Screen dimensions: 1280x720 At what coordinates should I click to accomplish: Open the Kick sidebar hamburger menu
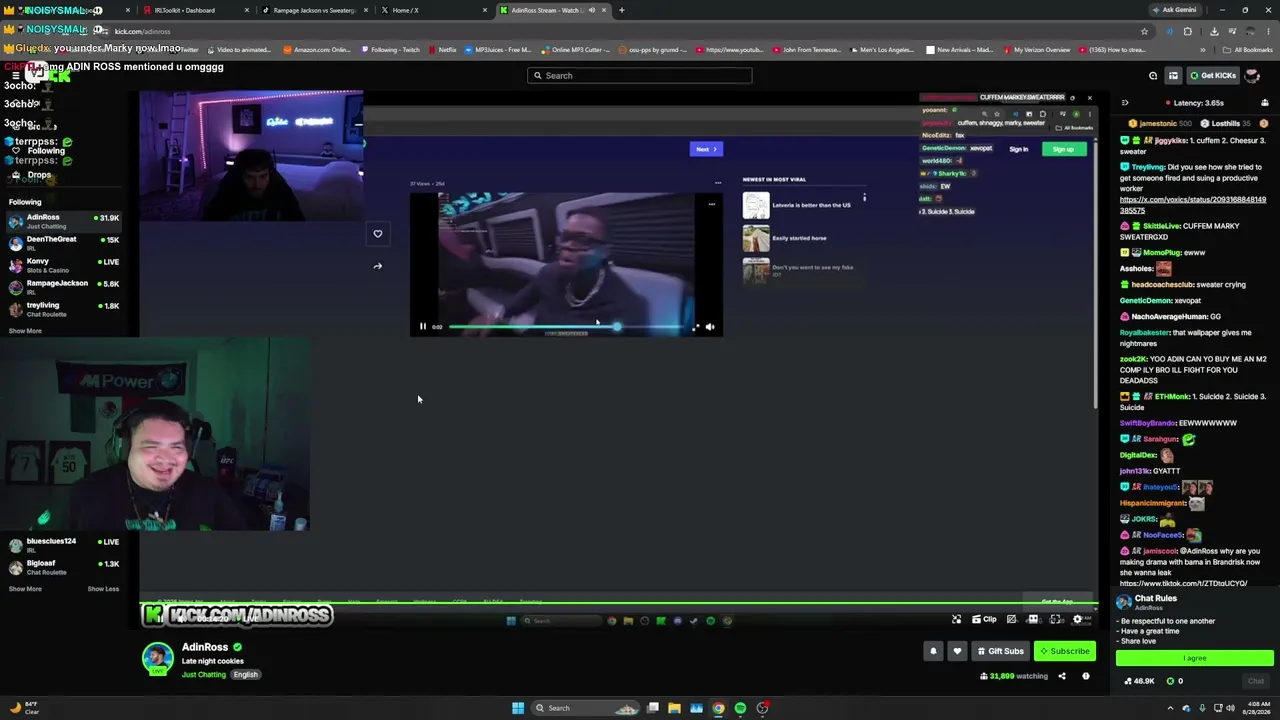pyautogui.click(x=15, y=75)
